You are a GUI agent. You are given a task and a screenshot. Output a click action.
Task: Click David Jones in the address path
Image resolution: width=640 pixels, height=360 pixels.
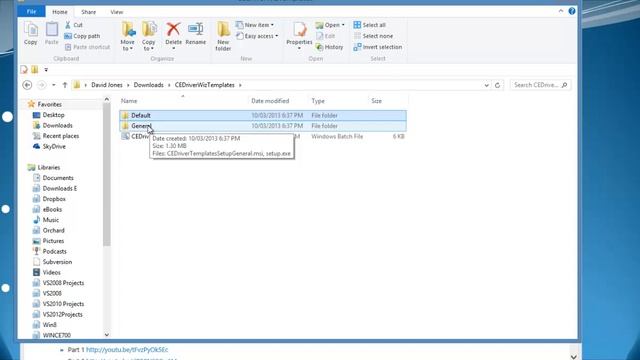point(107,85)
